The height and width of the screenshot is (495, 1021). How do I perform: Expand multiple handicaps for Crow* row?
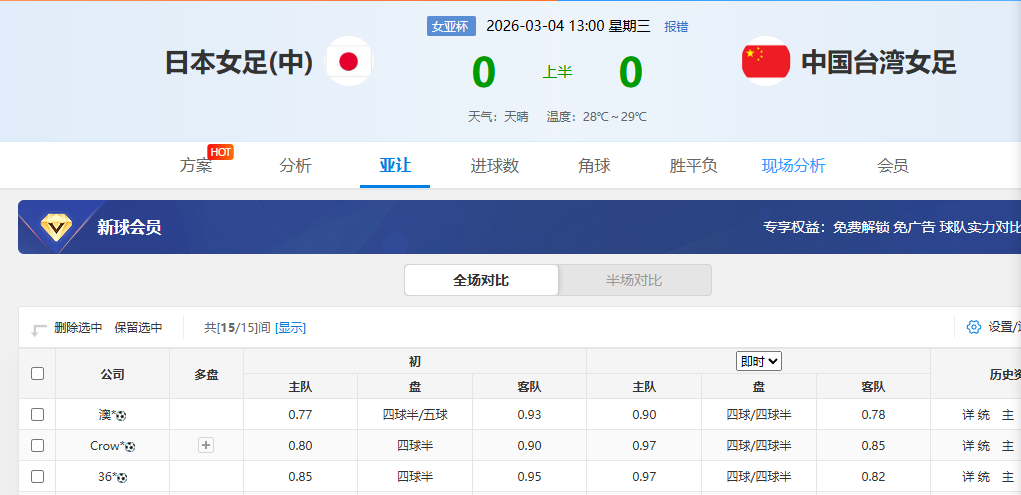[206, 445]
